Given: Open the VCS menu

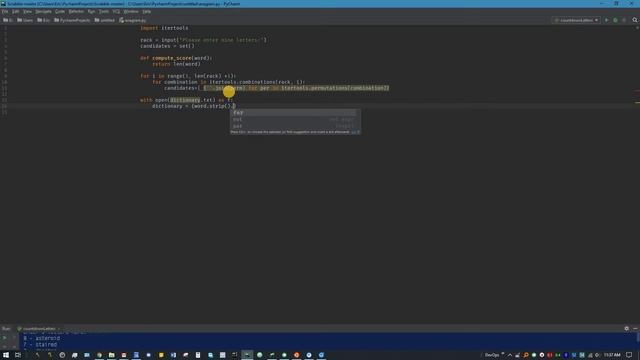Looking at the screenshot, I should [x=116, y=11].
